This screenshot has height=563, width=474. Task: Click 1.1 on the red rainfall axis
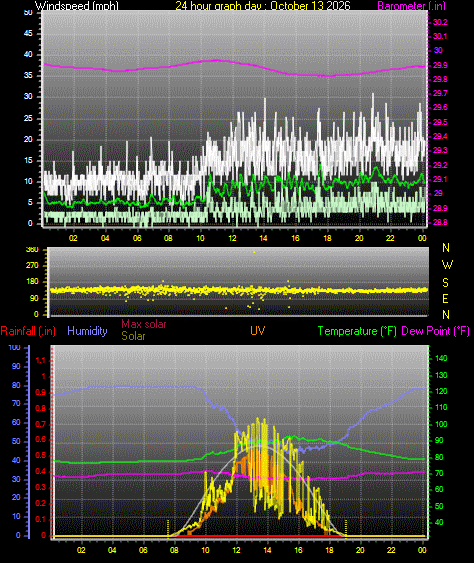click(x=41, y=360)
